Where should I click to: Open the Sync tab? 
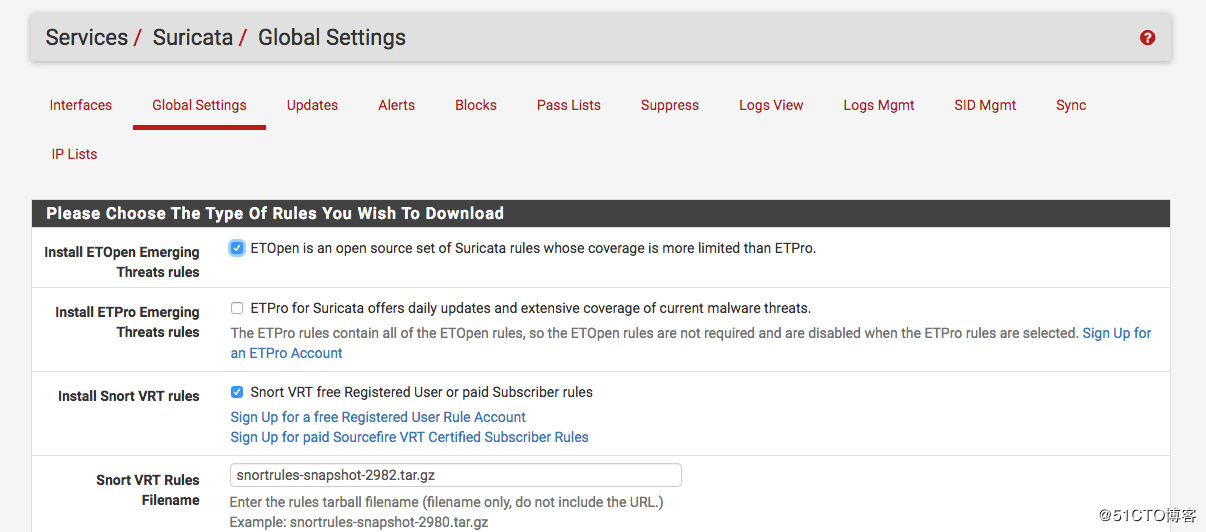[x=1071, y=105]
